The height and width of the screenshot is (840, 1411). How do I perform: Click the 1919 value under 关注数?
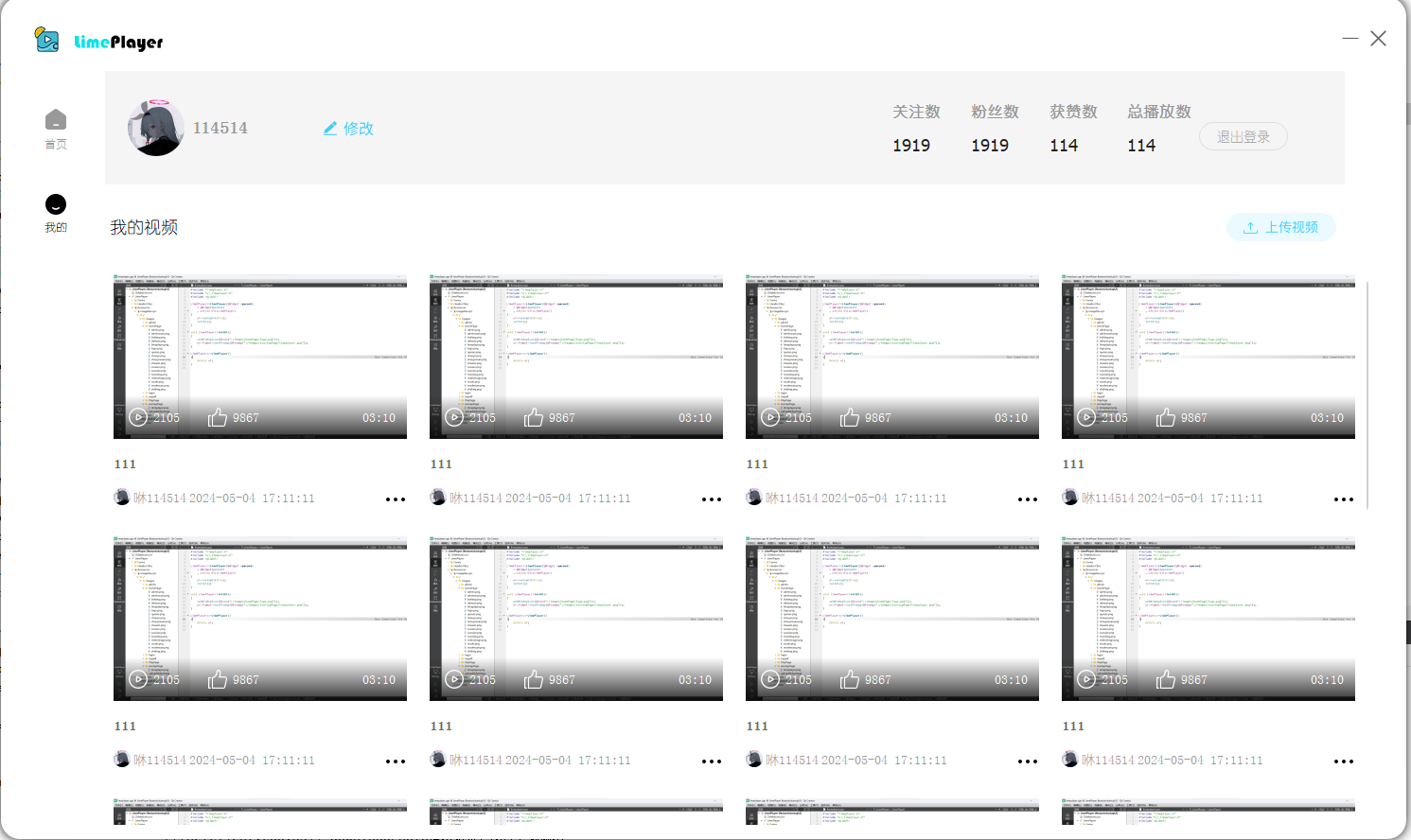coord(911,146)
